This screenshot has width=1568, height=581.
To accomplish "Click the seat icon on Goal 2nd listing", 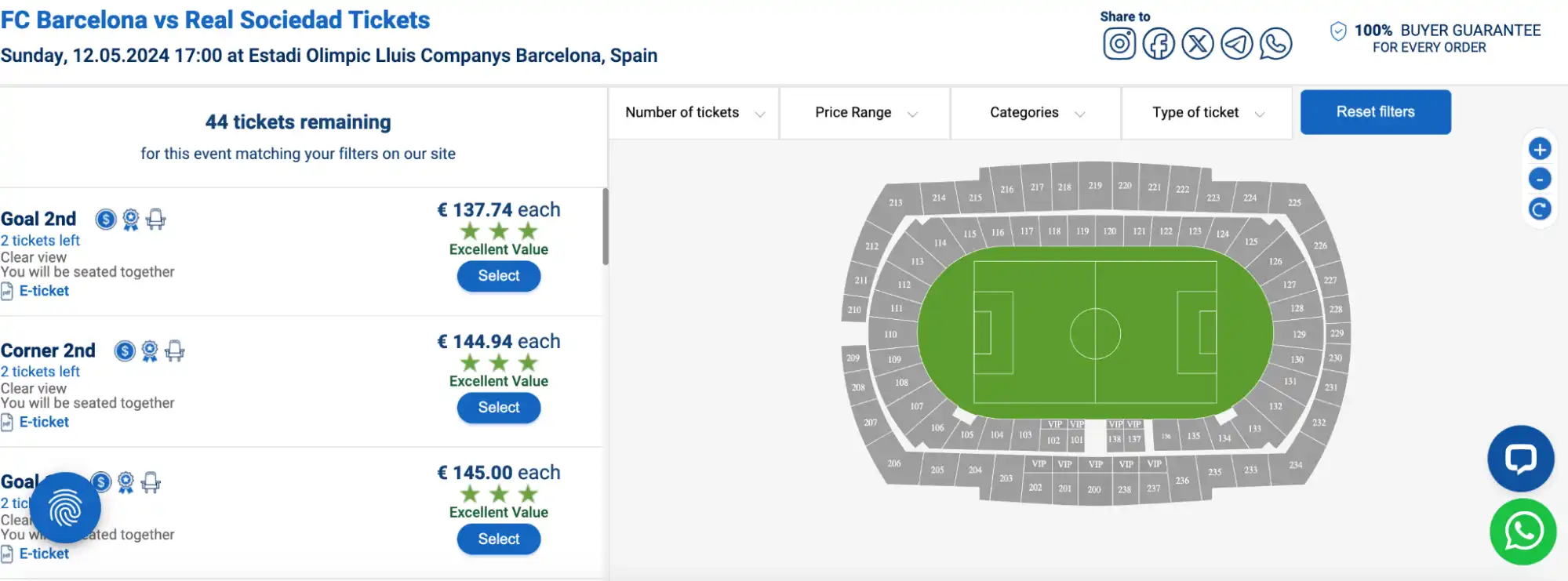I will pyautogui.click(x=156, y=219).
